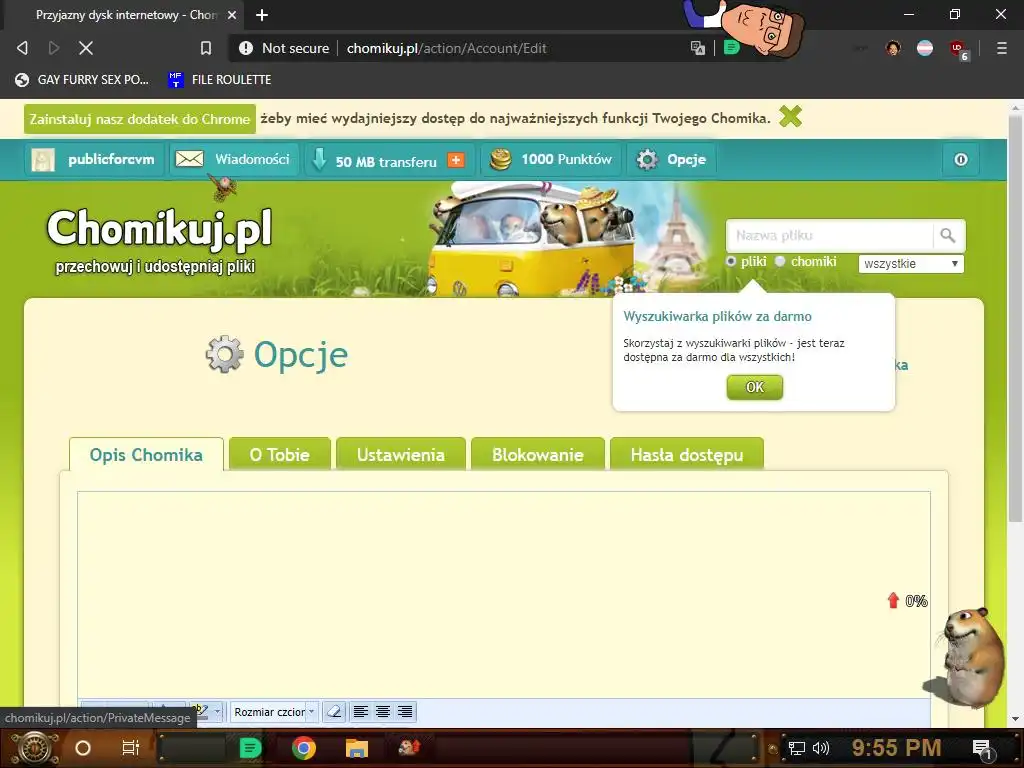The image size is (1024, 768).
Task: Open the Cortana circle on taskbar
Action: tap(83, 748)
